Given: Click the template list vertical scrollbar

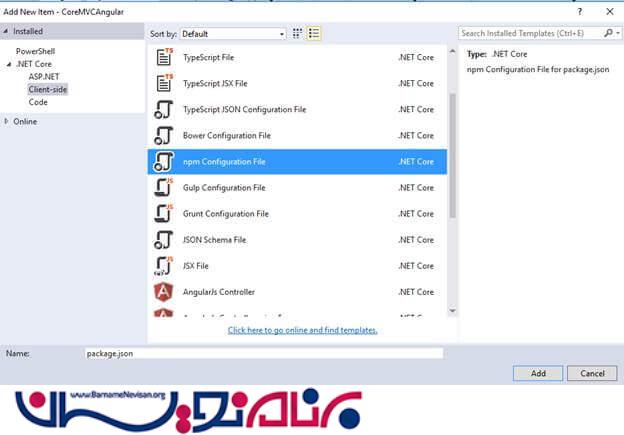Looking at the screenshot, I should coord(452,150).
